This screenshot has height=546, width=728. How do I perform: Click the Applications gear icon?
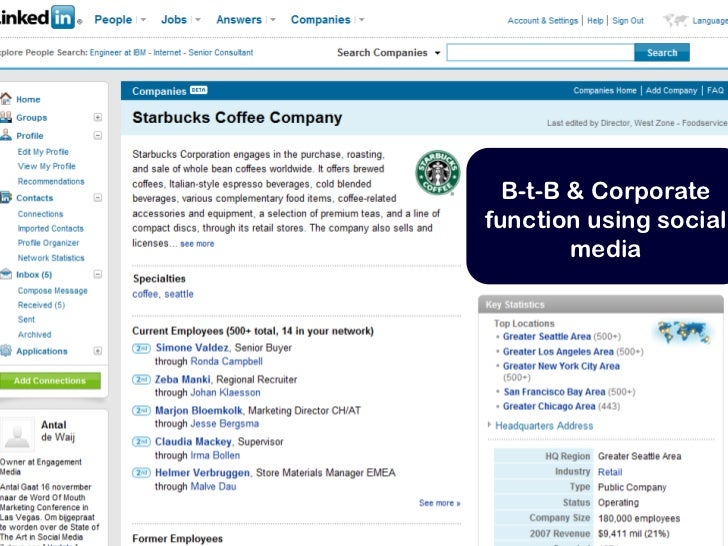point(6,351)
